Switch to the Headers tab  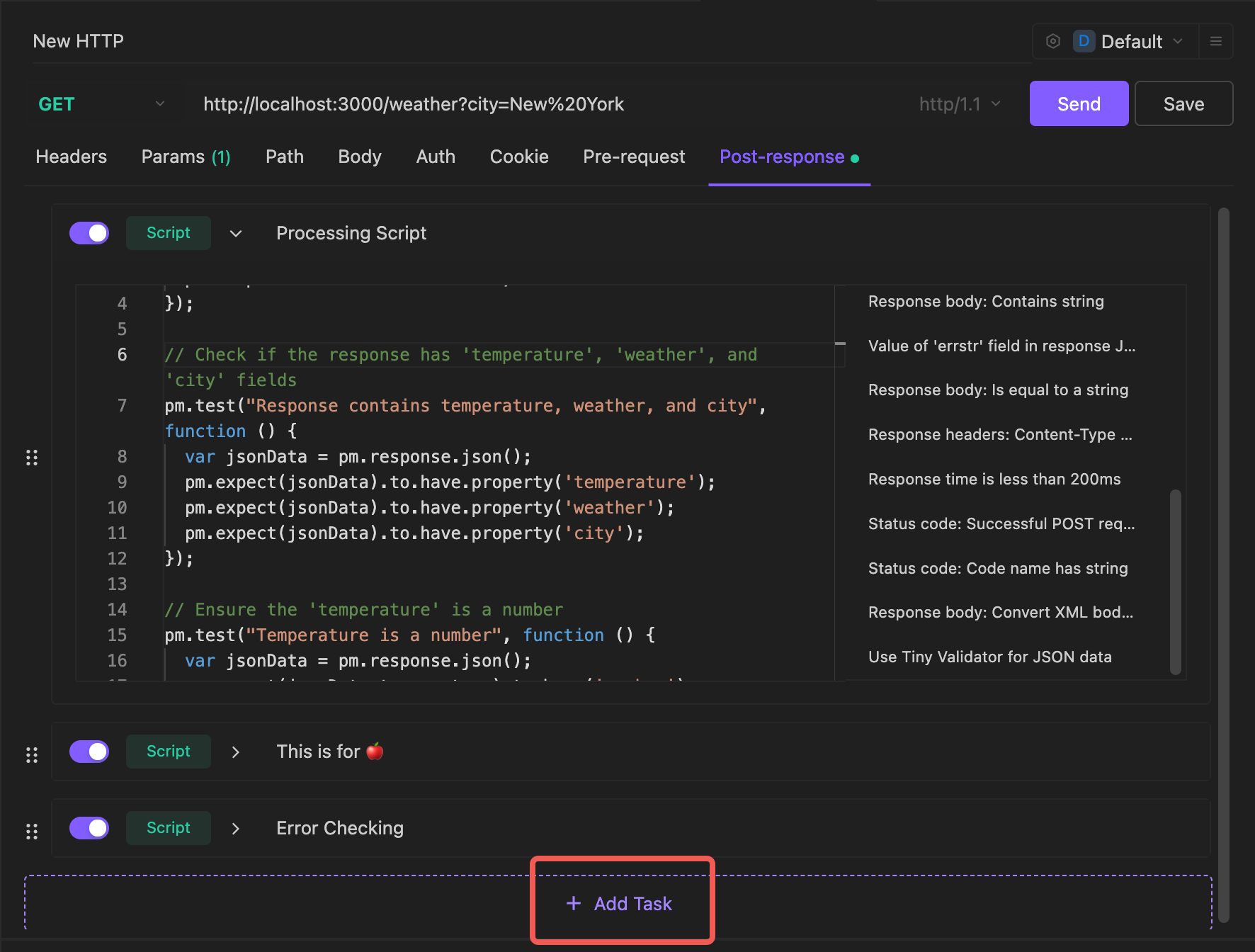point(72,157)
